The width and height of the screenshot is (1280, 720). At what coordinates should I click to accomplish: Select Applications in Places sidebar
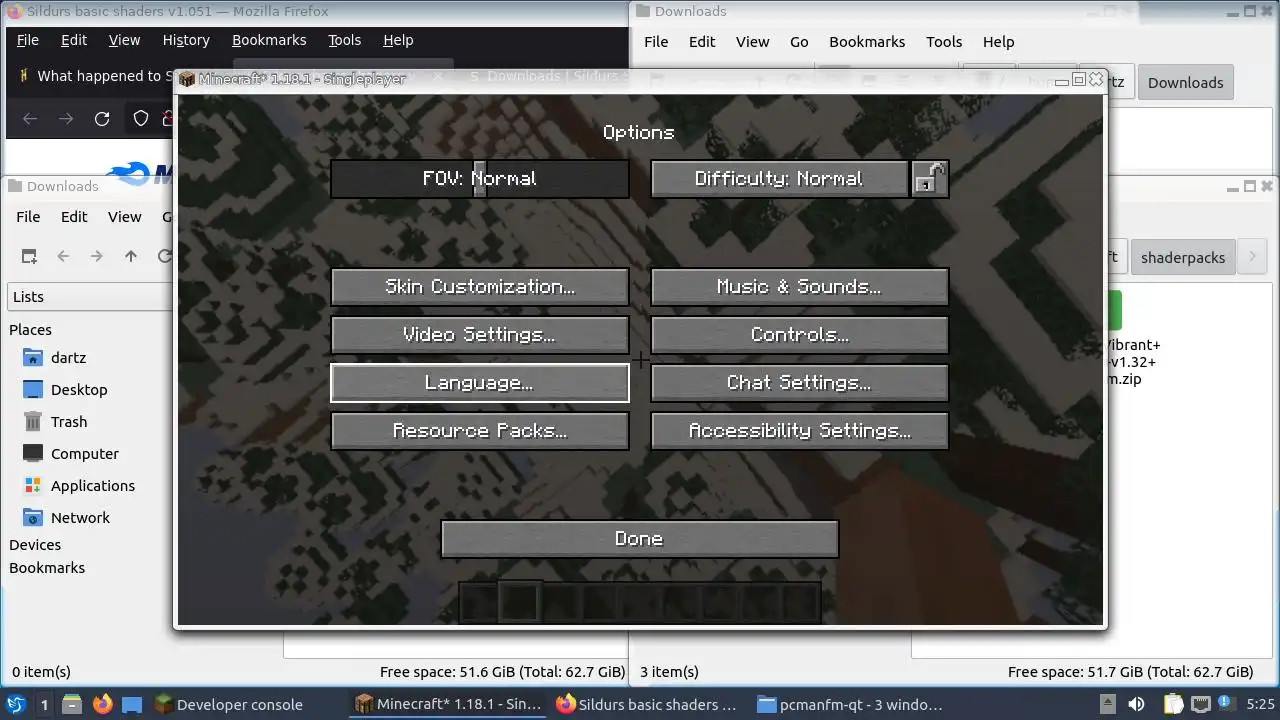pyautogui.click(x=93, y=486)
